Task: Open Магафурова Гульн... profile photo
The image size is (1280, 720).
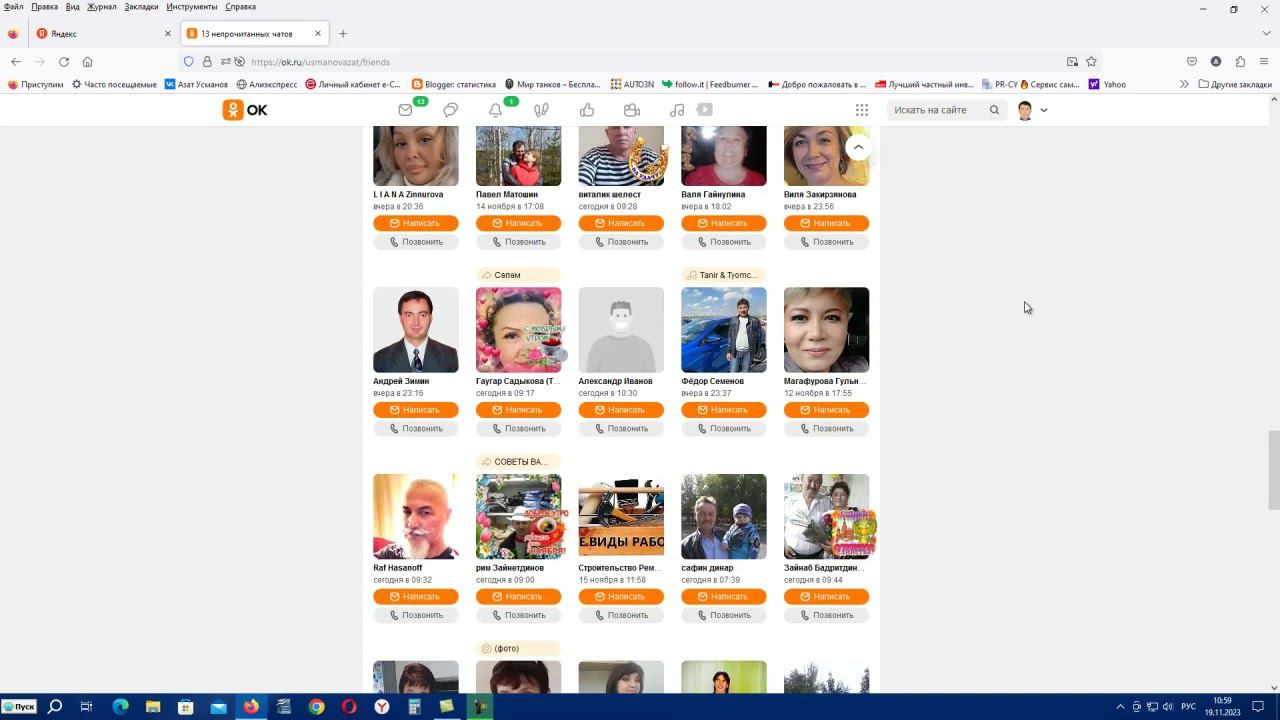Action: pyautogui.click(x=826, y=330)
